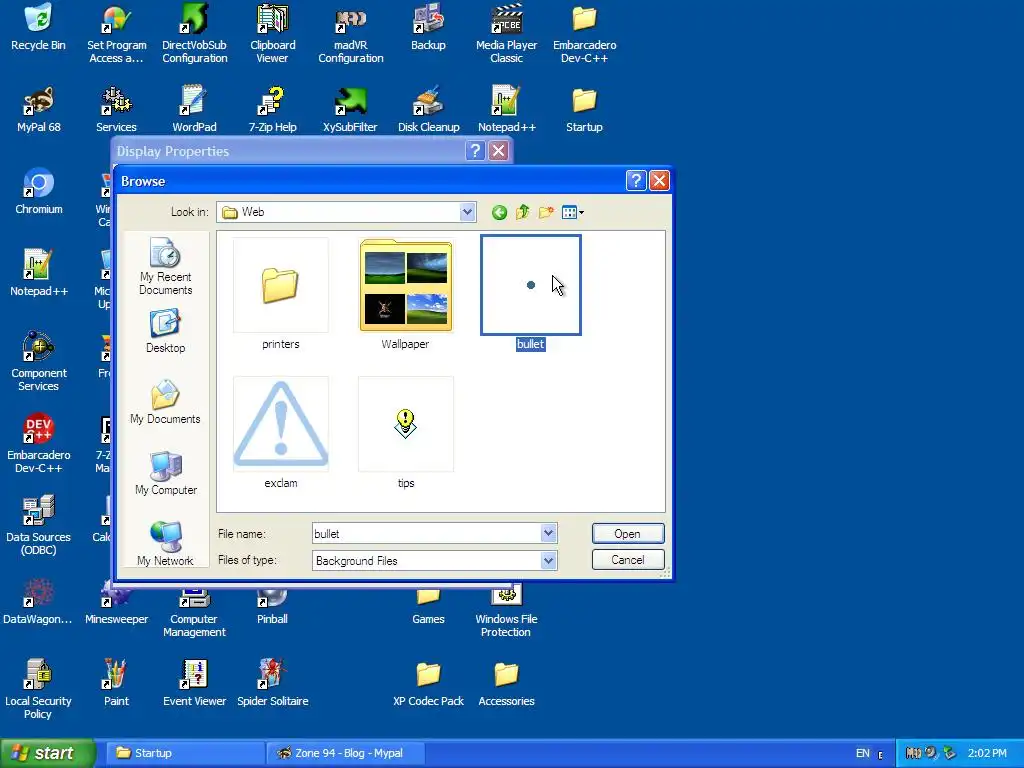Select Embarcadero Dev-C++ shortcut icon
Viewport: 1024px width, 768px height.
39,444
